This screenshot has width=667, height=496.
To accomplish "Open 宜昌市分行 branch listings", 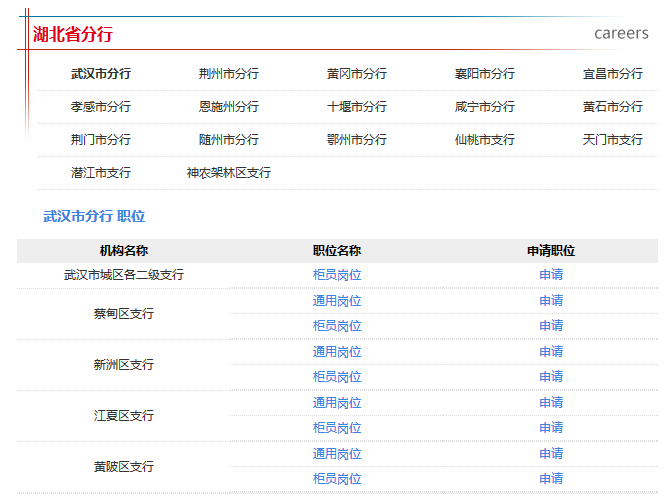I will coord(612,74).
